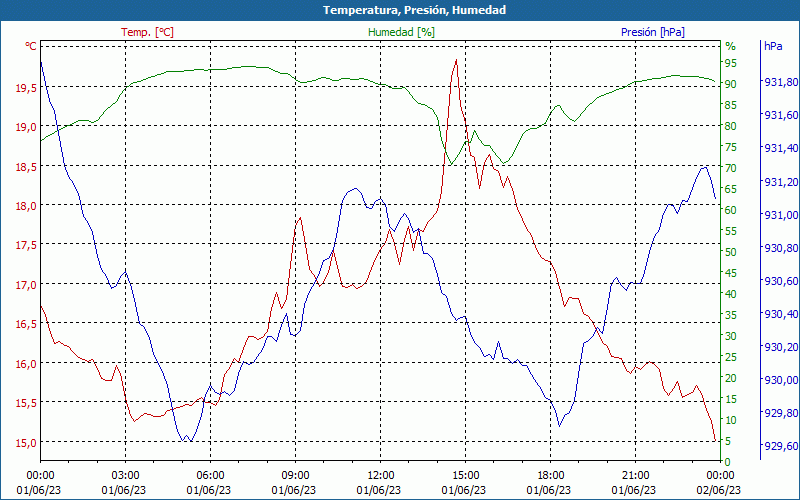Click the 'hPa' unit label on pressure axis
The width and height of the screenshot is (800, 500).
click(x=773, y=46)
